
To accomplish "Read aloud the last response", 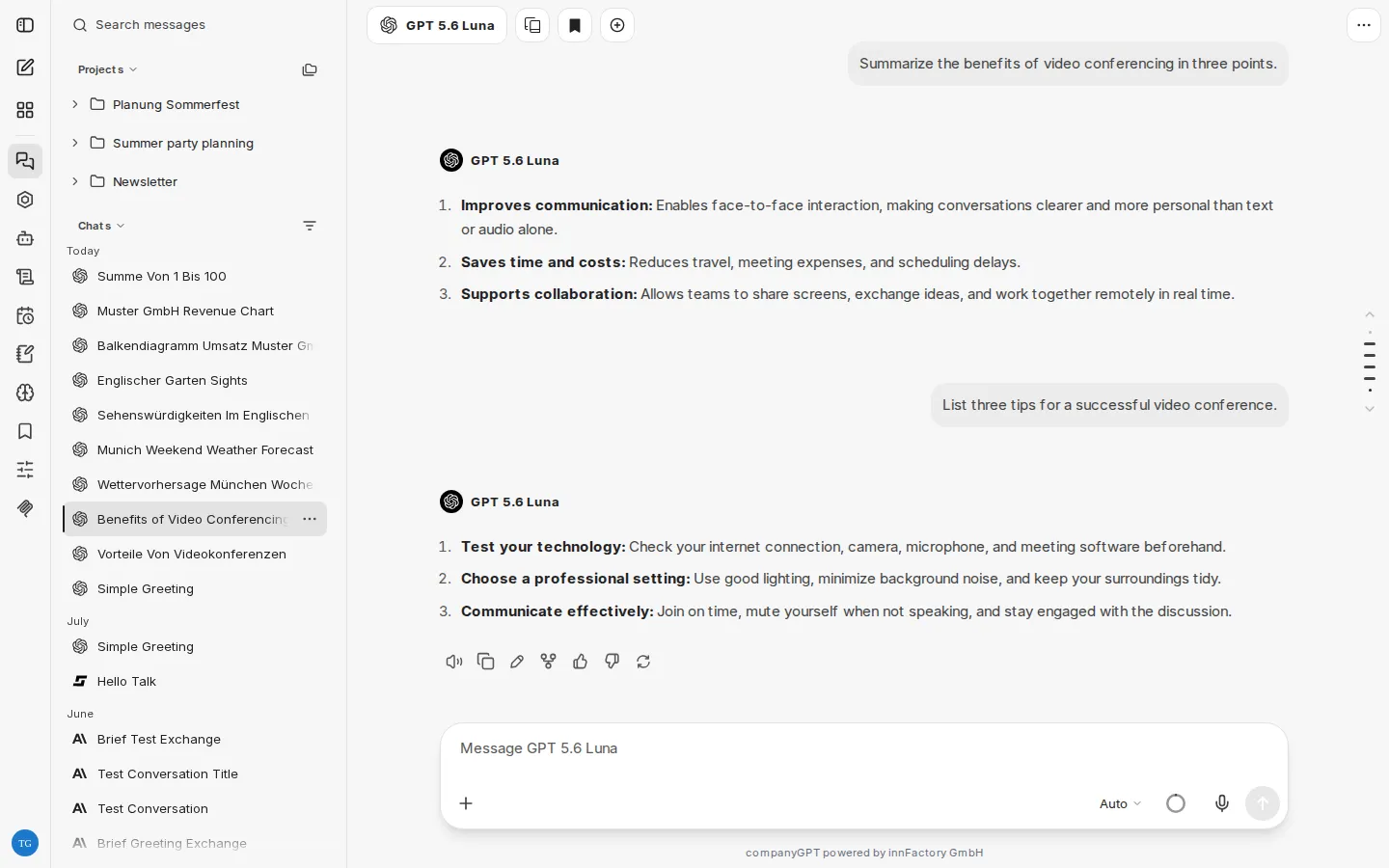I will [454, 662].
